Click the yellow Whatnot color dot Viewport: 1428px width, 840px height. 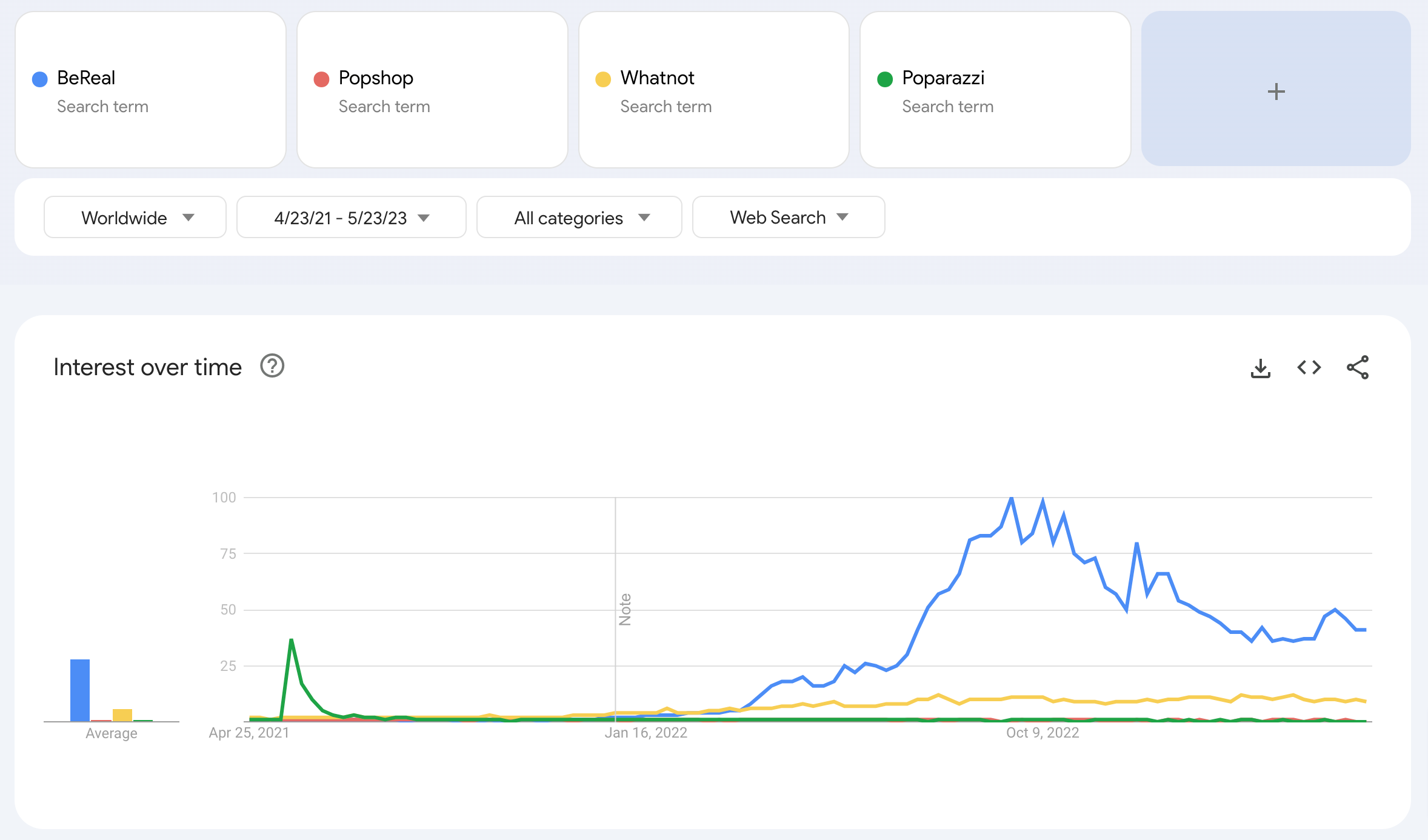coord(603,79)
